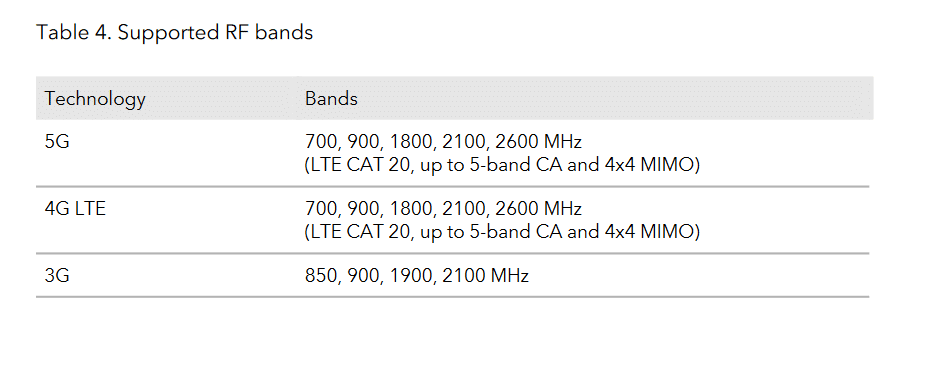Click the 4G LTE technology cell
944x365 pixels.
75,209
